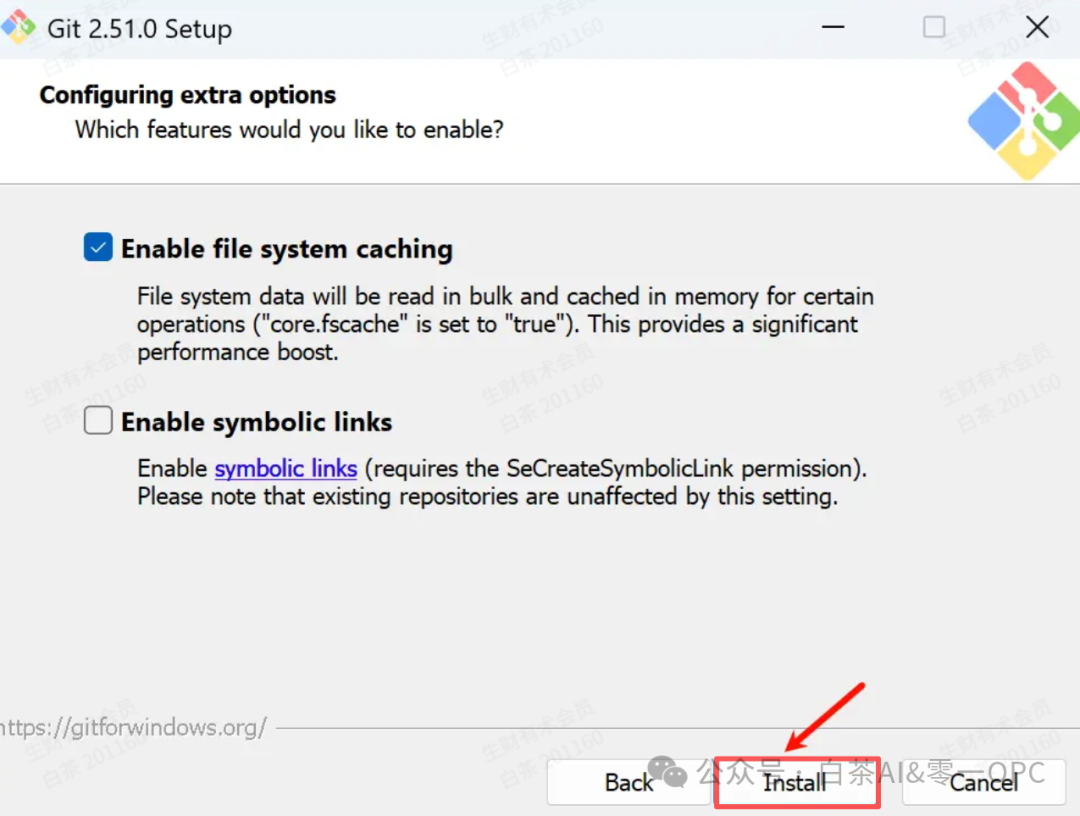Click the red arrow annotation
The width and height of the screenshot is (1080, 816).
coord(825,717)
